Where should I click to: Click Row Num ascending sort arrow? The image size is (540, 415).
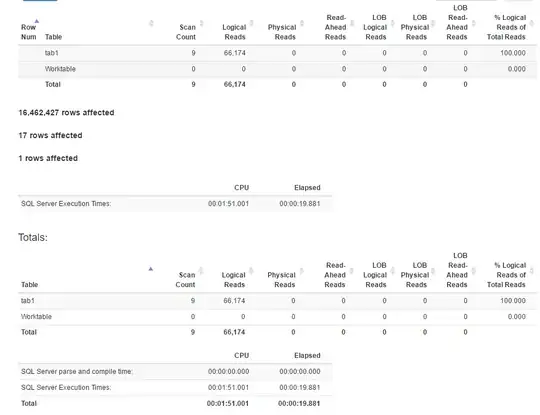click(37, 21)
